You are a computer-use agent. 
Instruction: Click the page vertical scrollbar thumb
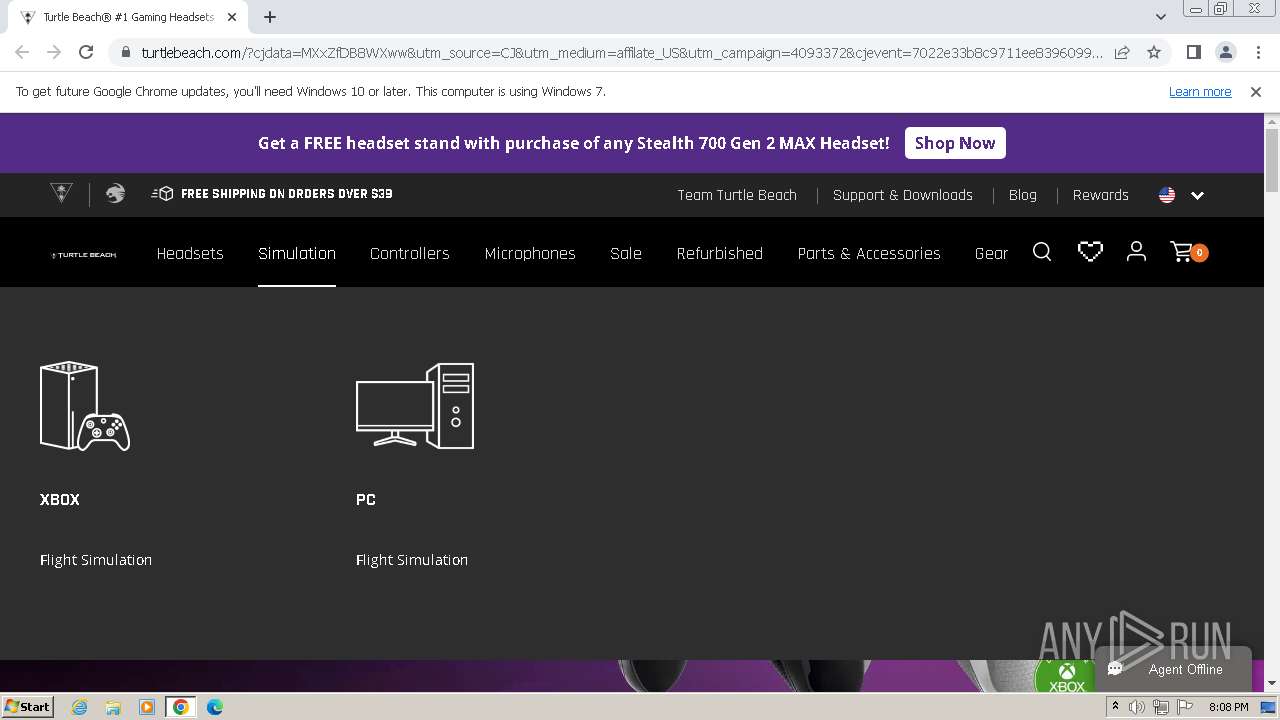pos(1272,158)
